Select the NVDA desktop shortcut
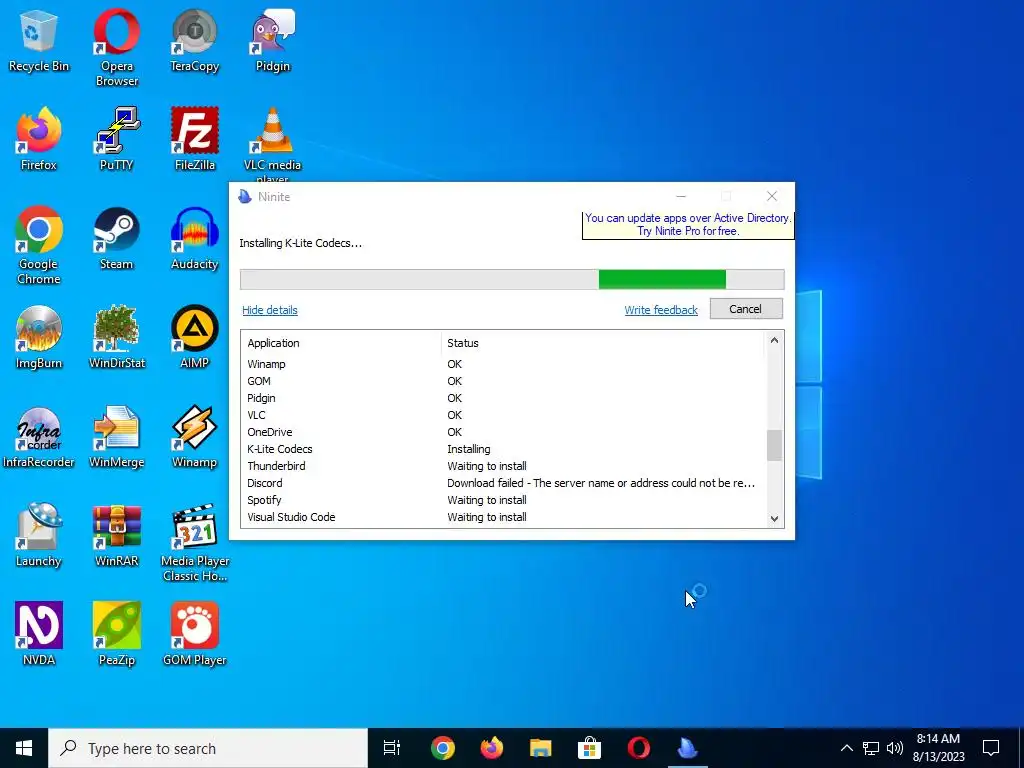Image resolution: width=1024 pixels, height=768 pixels. coord(39,634)
